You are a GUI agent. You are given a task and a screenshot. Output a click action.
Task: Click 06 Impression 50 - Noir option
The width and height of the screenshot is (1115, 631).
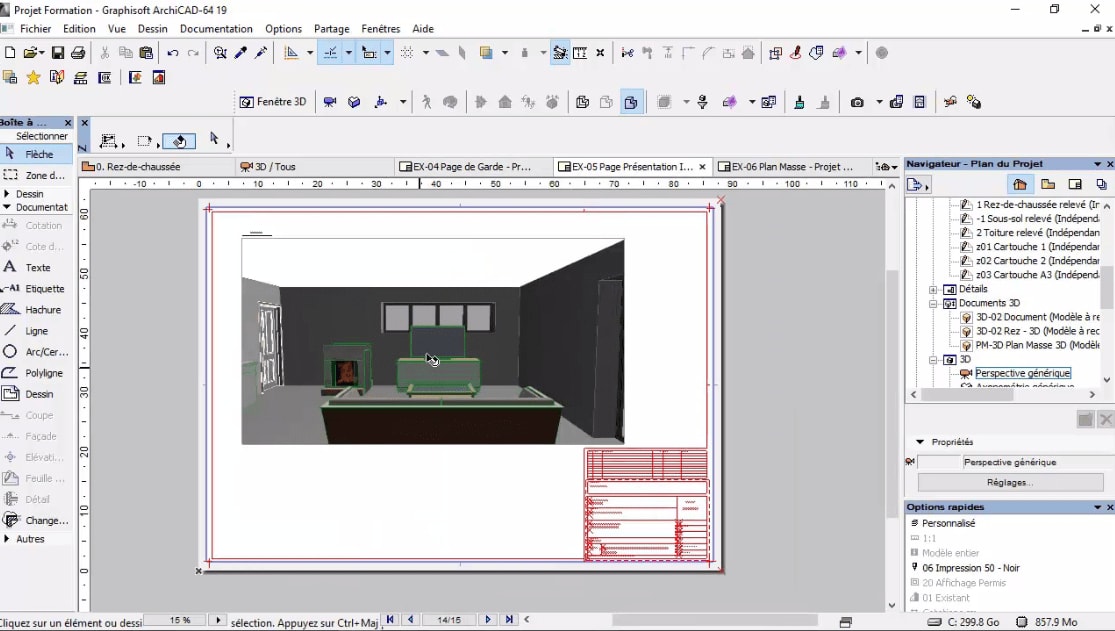click(x=971, y=568)
